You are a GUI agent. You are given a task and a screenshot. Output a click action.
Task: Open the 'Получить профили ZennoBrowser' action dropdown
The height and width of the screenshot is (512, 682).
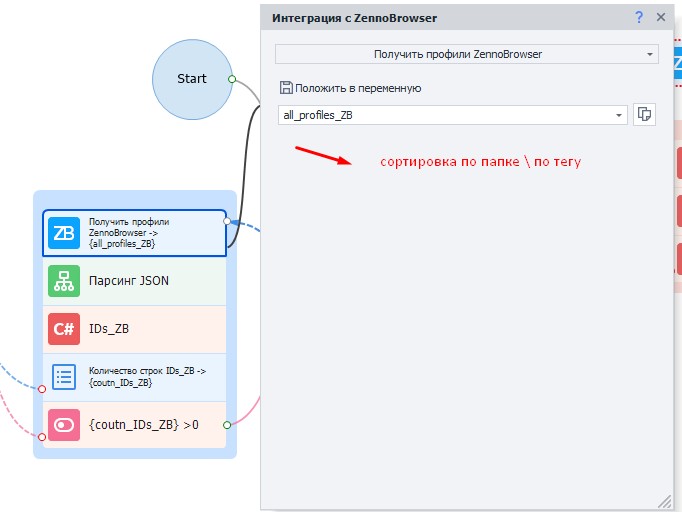[467, 54]
